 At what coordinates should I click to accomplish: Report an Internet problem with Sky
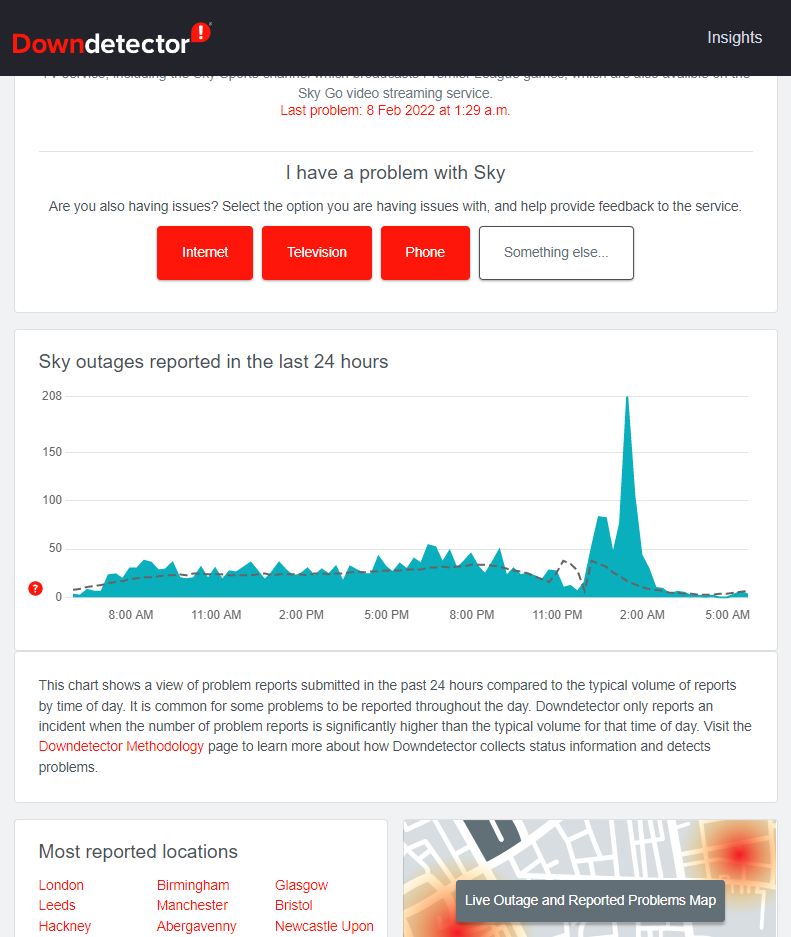[205, 253]
